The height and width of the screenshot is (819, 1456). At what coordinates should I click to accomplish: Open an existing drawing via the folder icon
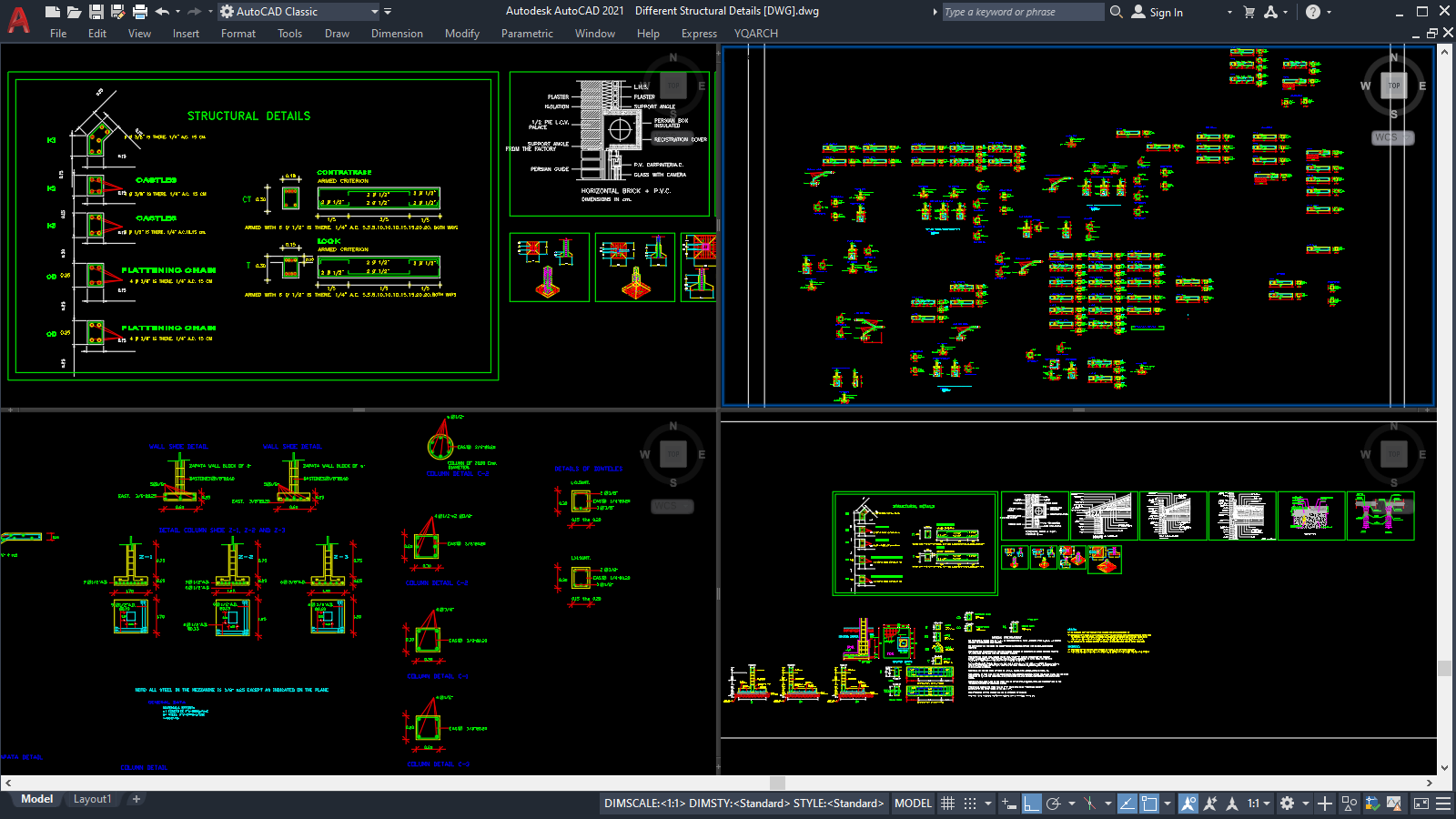(75, 11)
